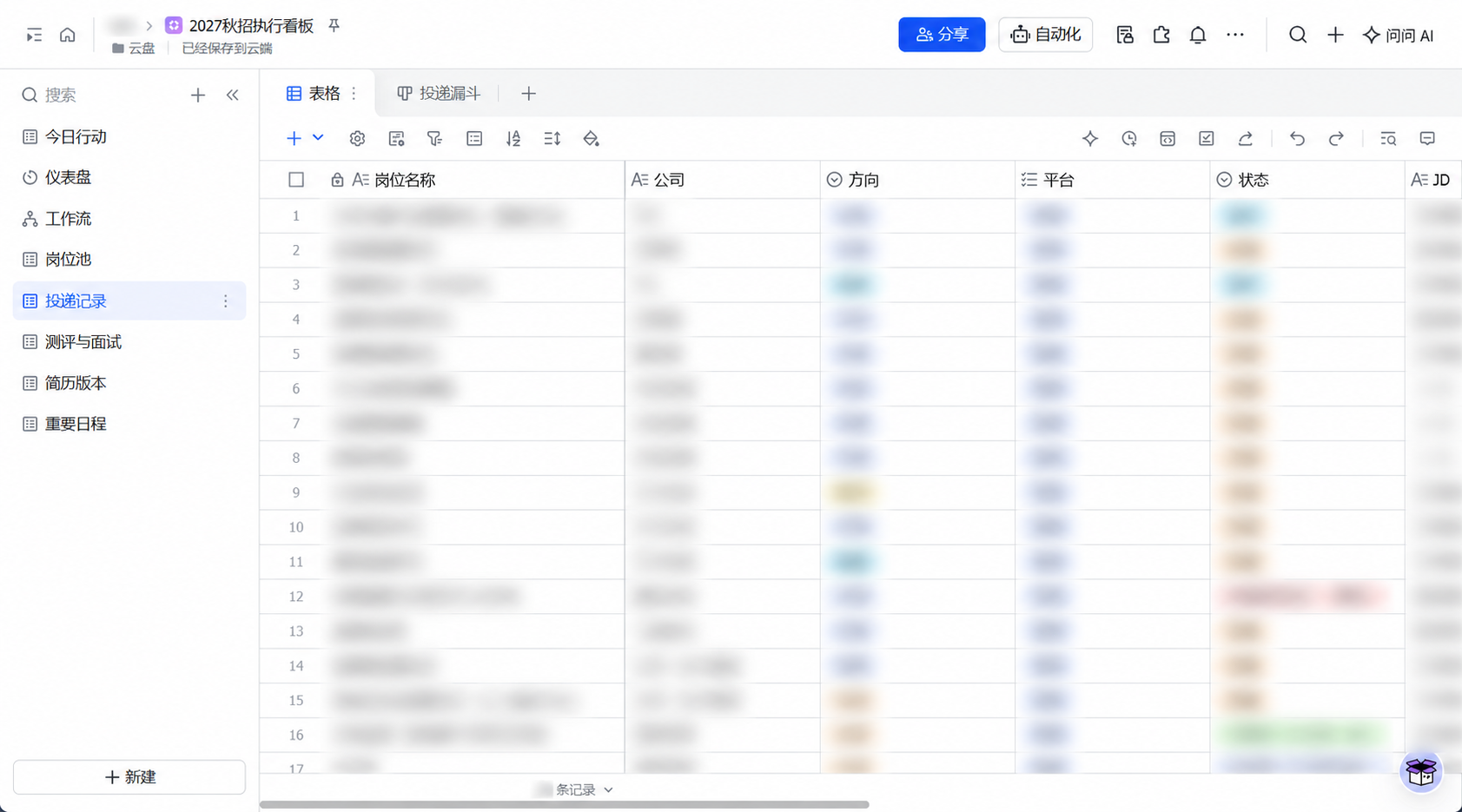The image size is (1462, 812).
Task: Click the undo arrow icon
Action: pyautogui.click(x=1297, y=139)
